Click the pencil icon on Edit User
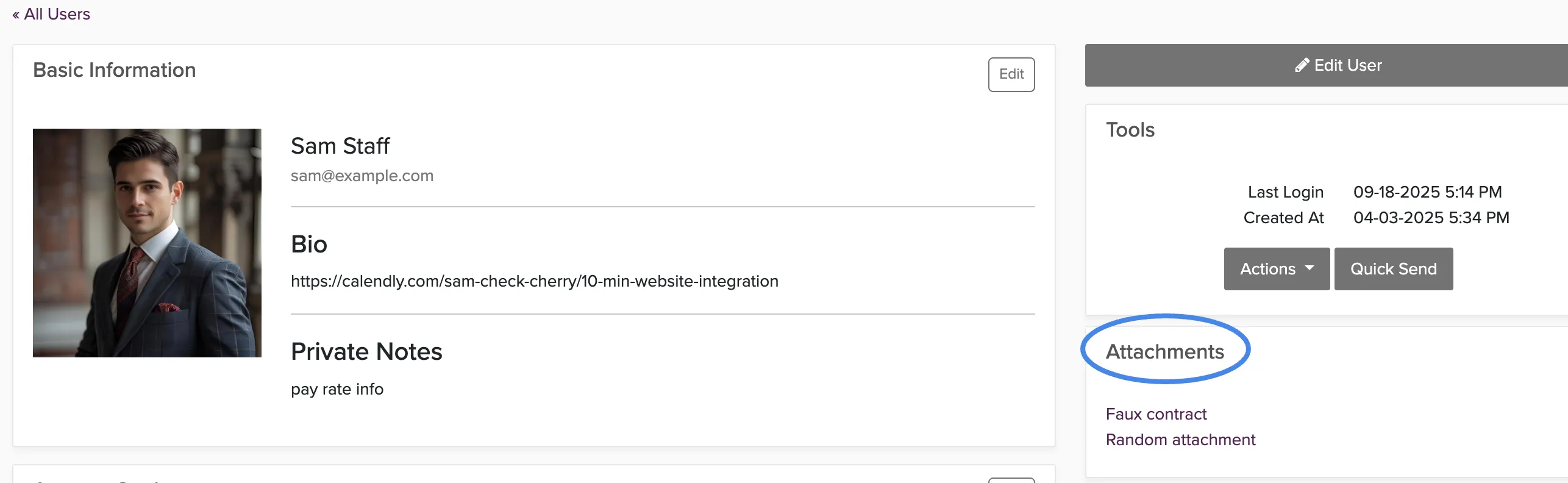Viewport: 1568px width, 483px height. [1302, 65]
